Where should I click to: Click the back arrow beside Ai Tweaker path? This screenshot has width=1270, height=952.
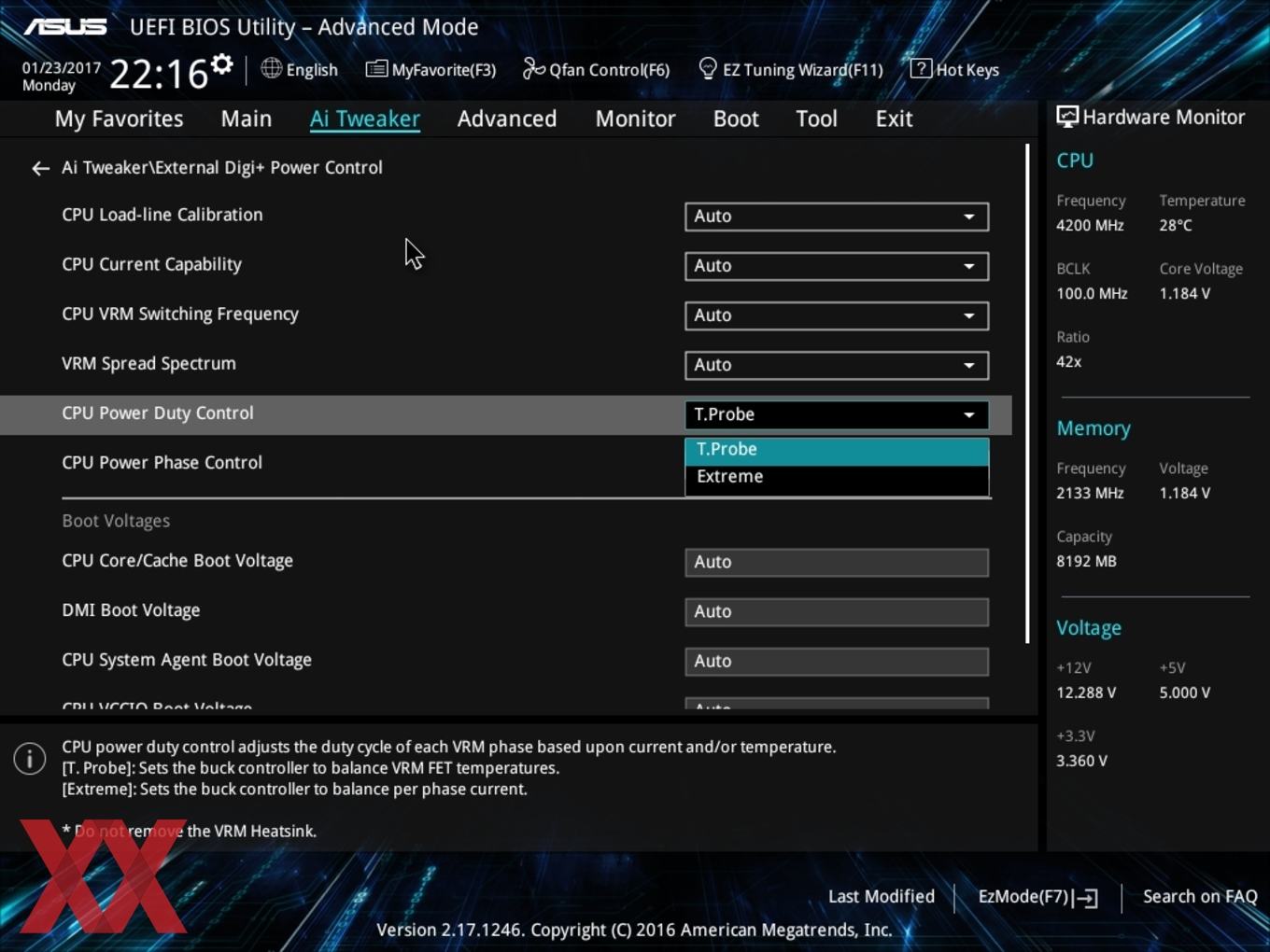(x=40, y=168)
